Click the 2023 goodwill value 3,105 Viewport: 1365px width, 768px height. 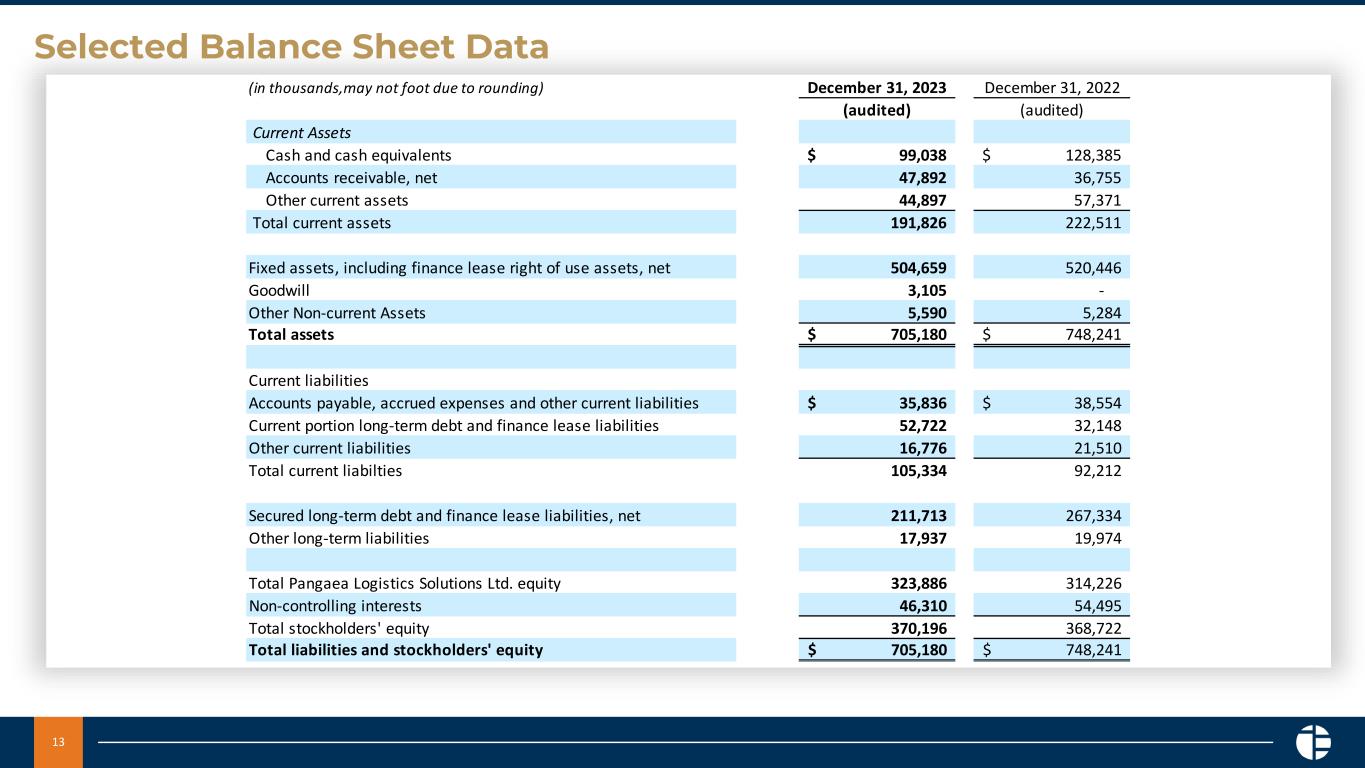point(924,290)
